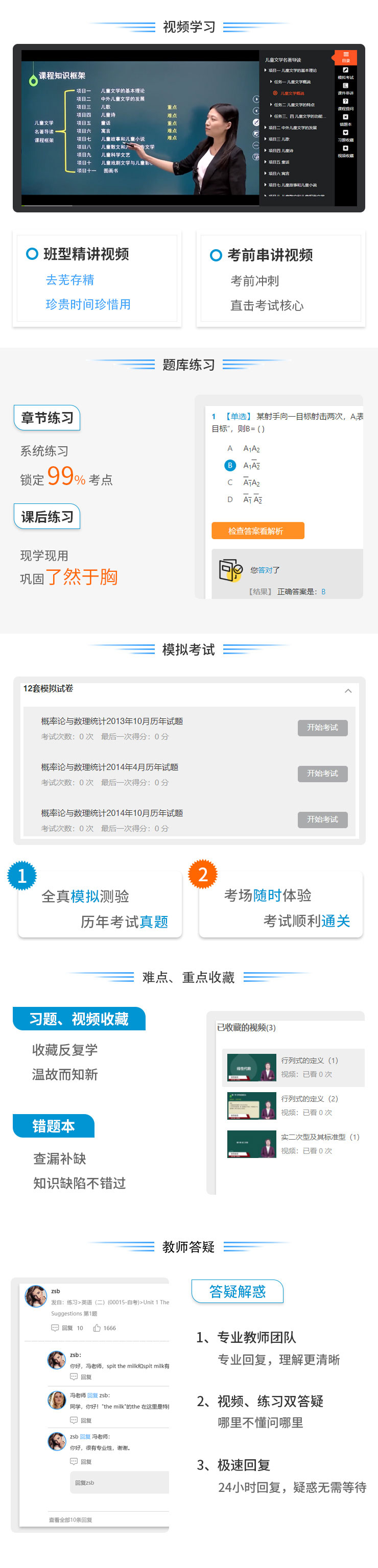This screenshot has width=378, height=1568.
Task: Open 查看全部10条回复 link
Action: (x=70, y=1519)
